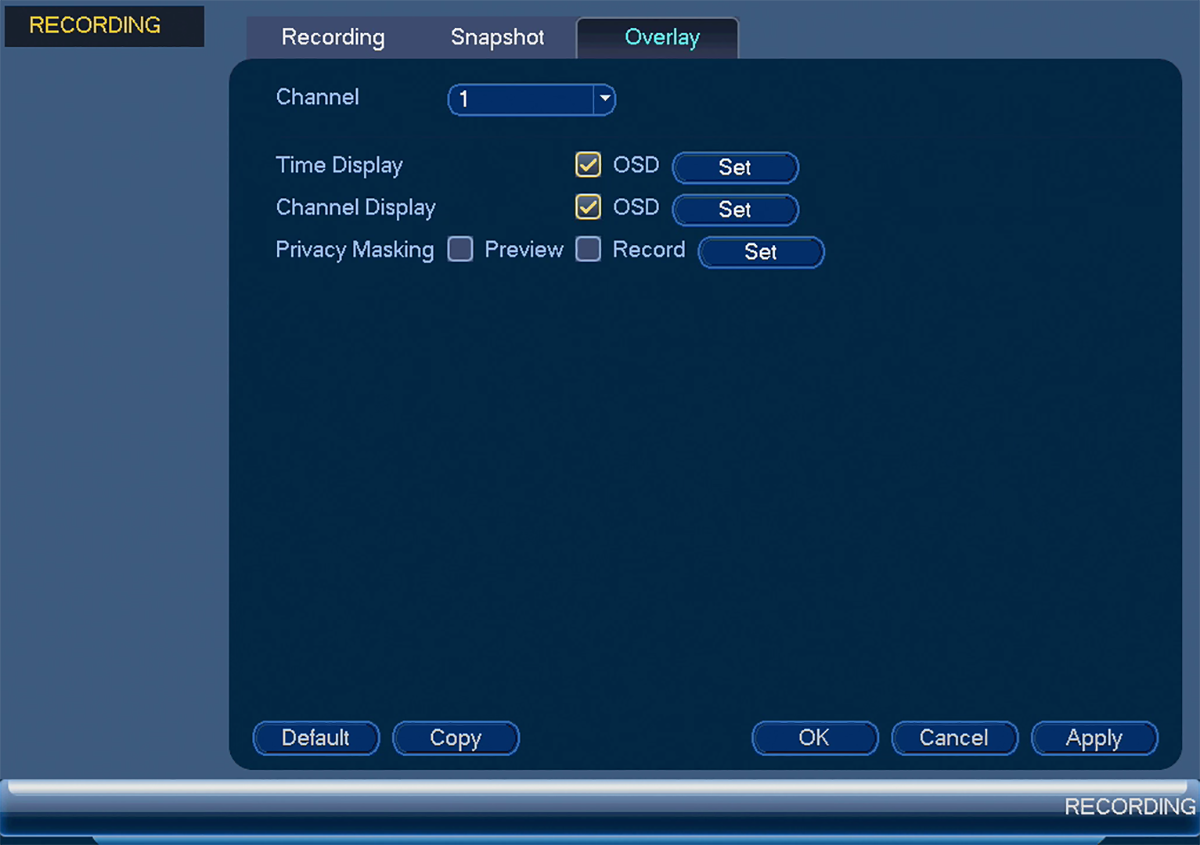The height and width of the screenshot is (845, 1200).
Task: Confirm with the OK button
Action: [815, 738]
